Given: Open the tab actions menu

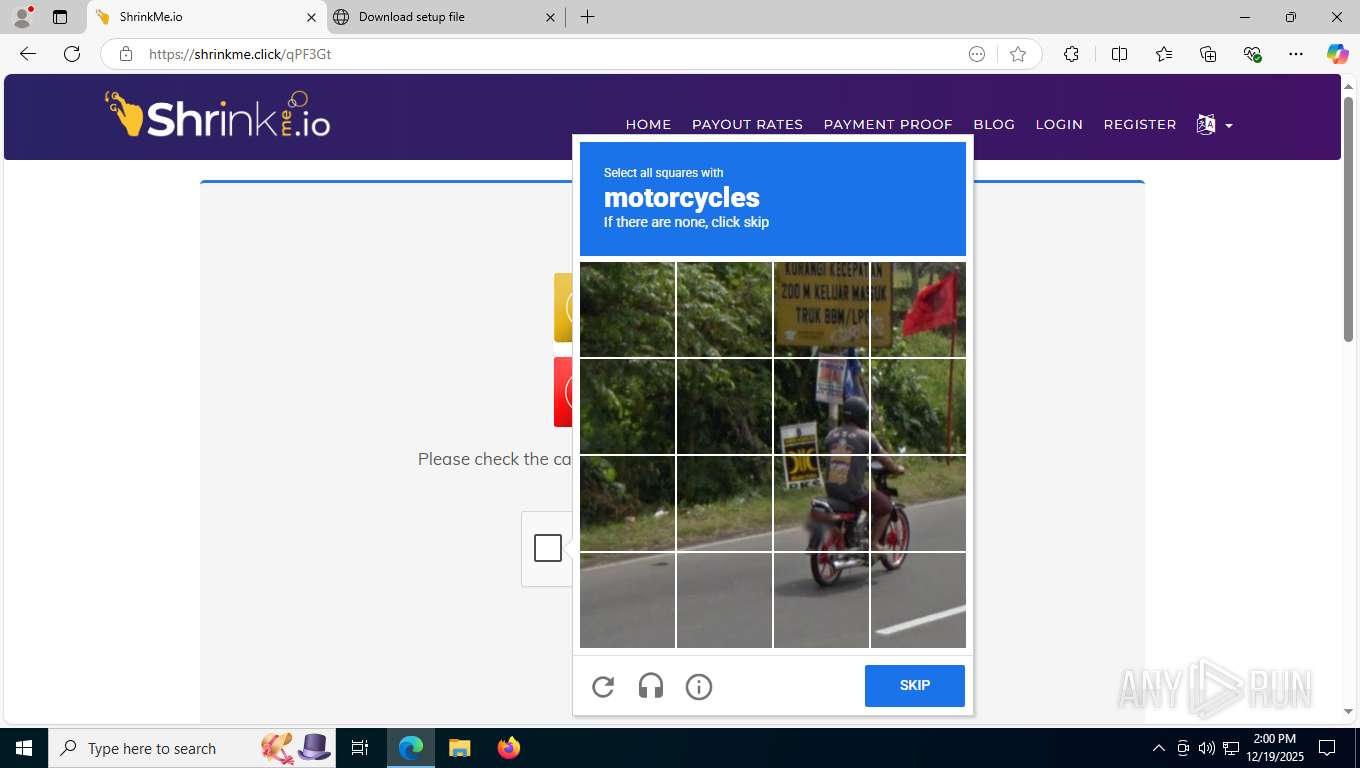Looking at the screenshot, I should pos(60,17).
